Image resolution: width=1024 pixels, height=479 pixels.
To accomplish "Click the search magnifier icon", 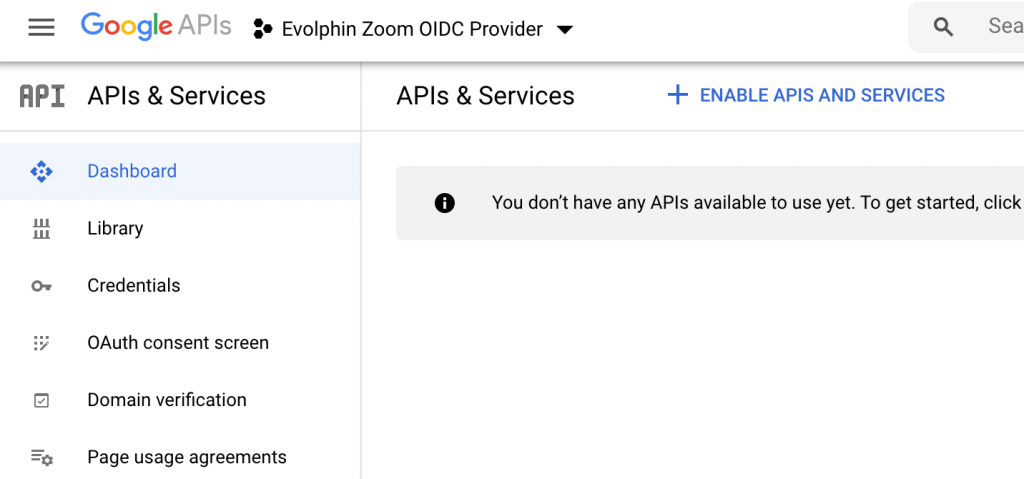I will pyautogui.click(x=943, y=27).
